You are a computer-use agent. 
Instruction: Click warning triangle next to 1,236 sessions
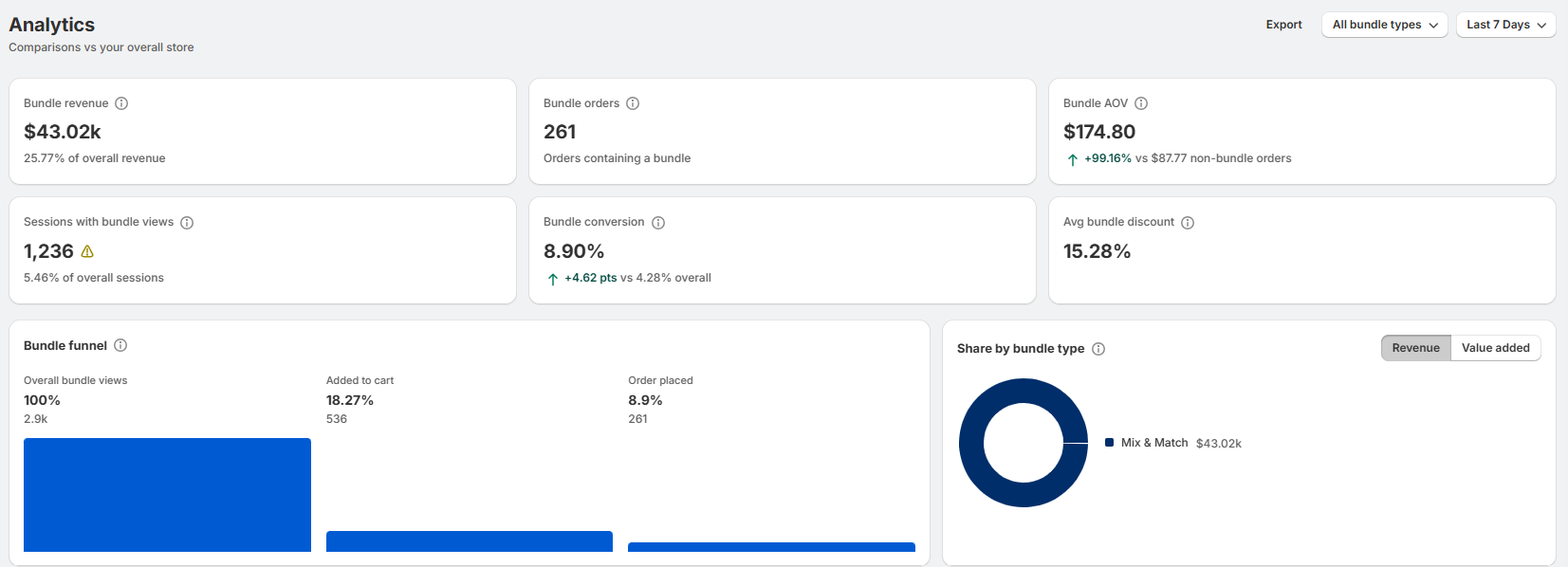[87, 251]
